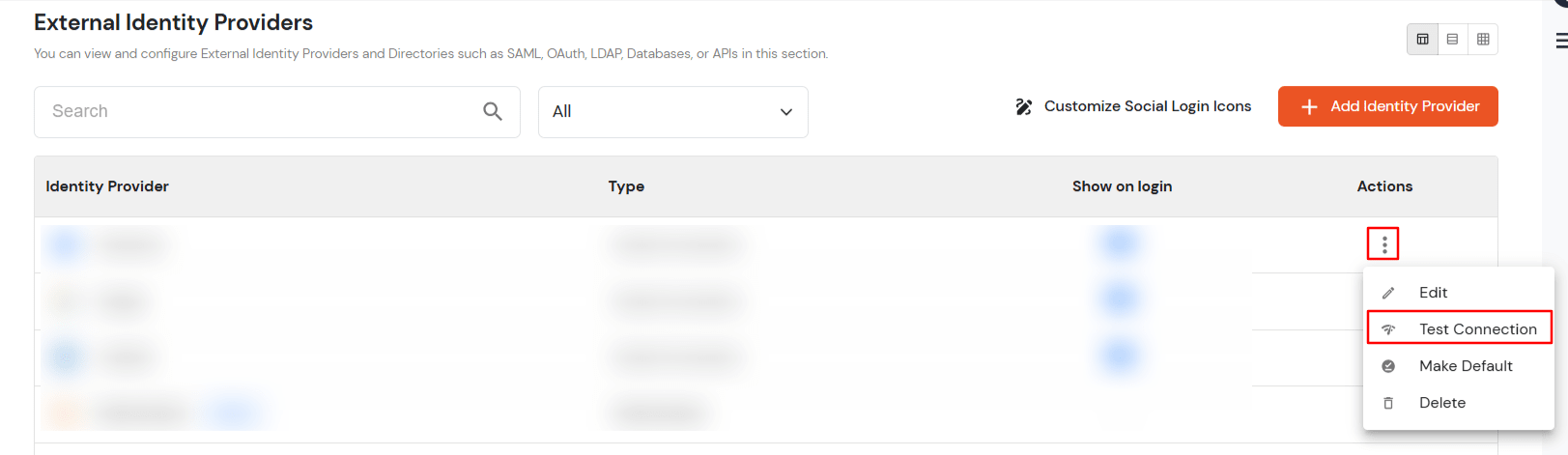The image size is (1568, 455).
Task: Expand the All filter dropdown
Action: point(672,112)
